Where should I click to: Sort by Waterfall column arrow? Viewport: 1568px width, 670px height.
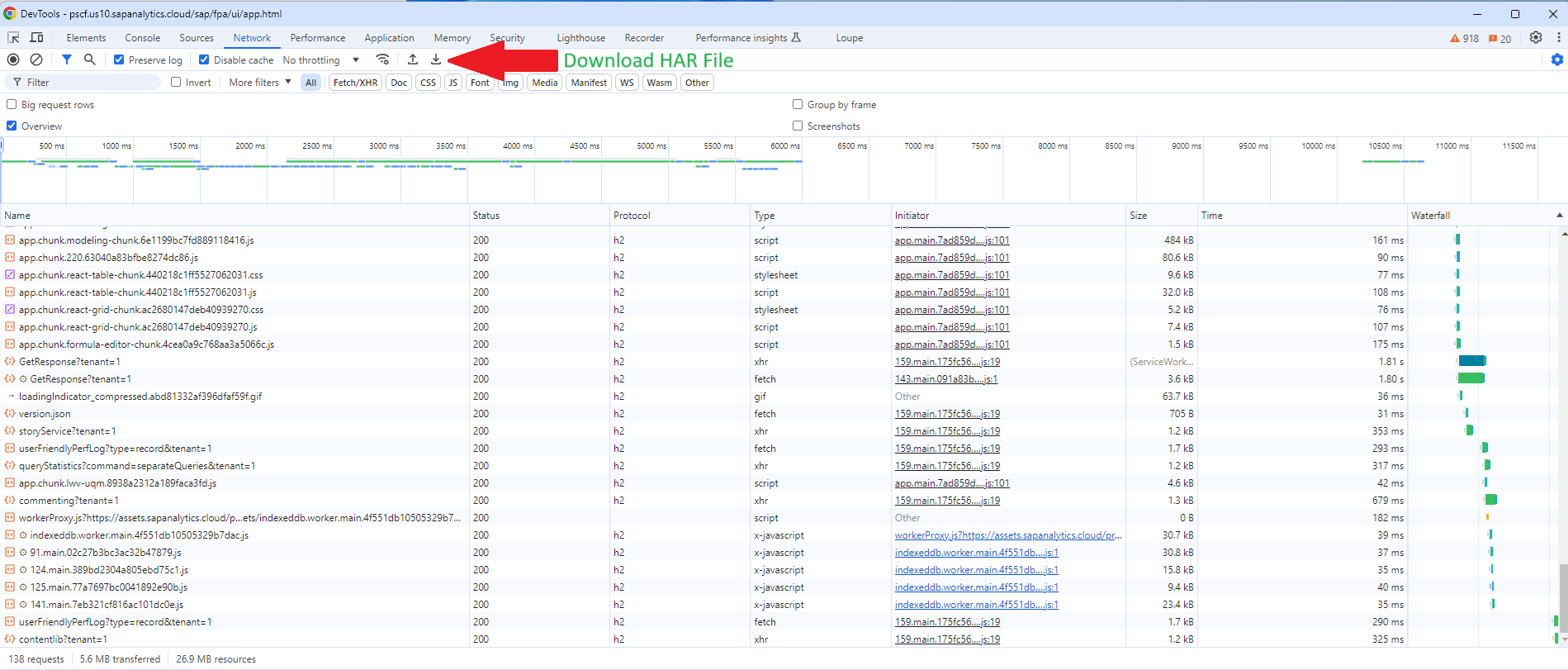(x=1559, y=215)
